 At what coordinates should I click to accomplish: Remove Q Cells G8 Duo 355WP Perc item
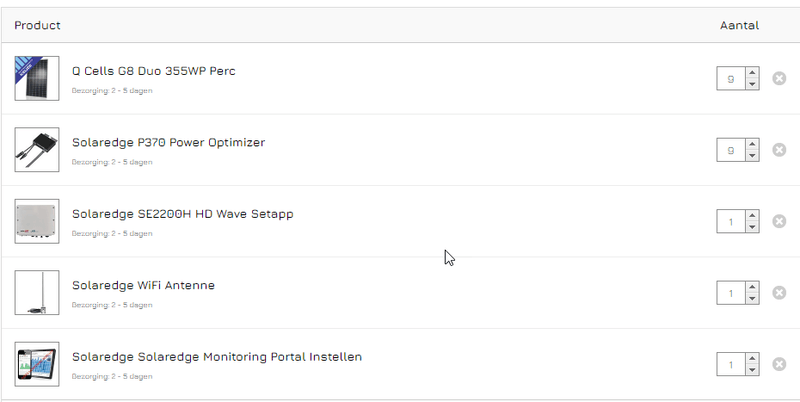pos(779,78)
